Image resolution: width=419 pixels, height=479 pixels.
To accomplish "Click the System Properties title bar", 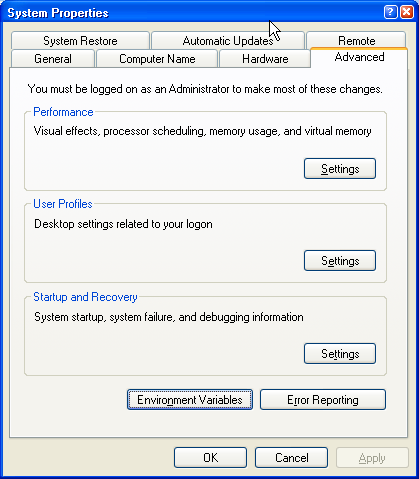I will click(x=193, y=13).
